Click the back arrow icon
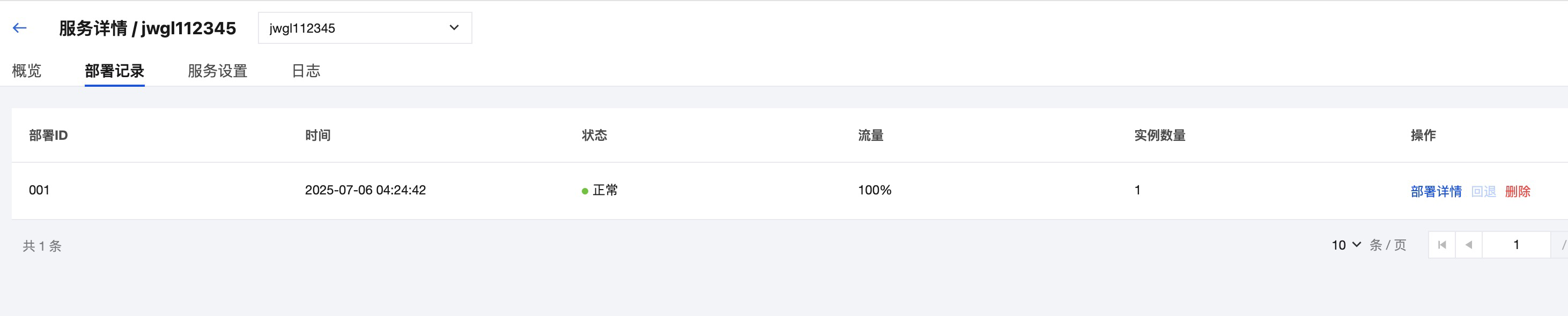Viewport: 1568px width, 316px height. [19, 28]
